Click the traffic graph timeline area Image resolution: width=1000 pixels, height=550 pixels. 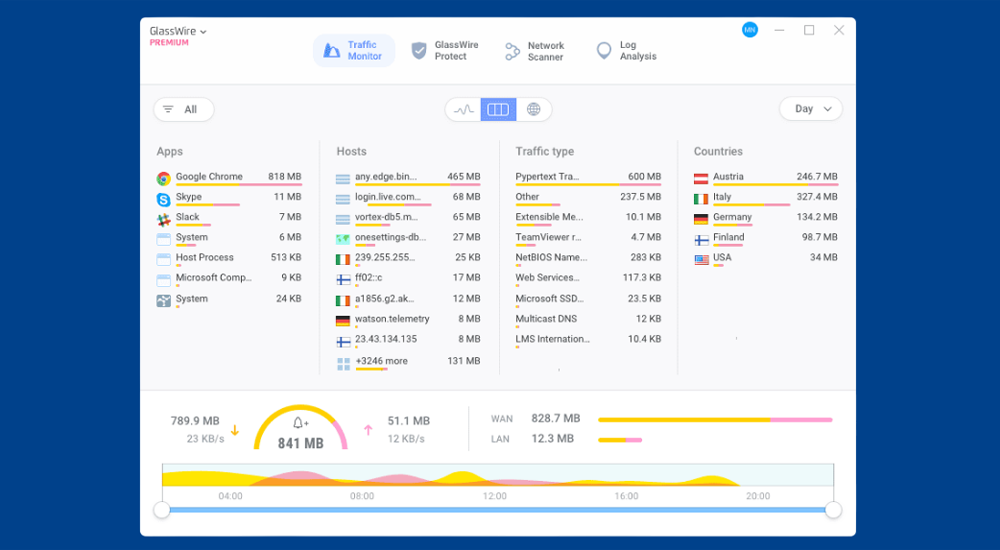point(497,476)
